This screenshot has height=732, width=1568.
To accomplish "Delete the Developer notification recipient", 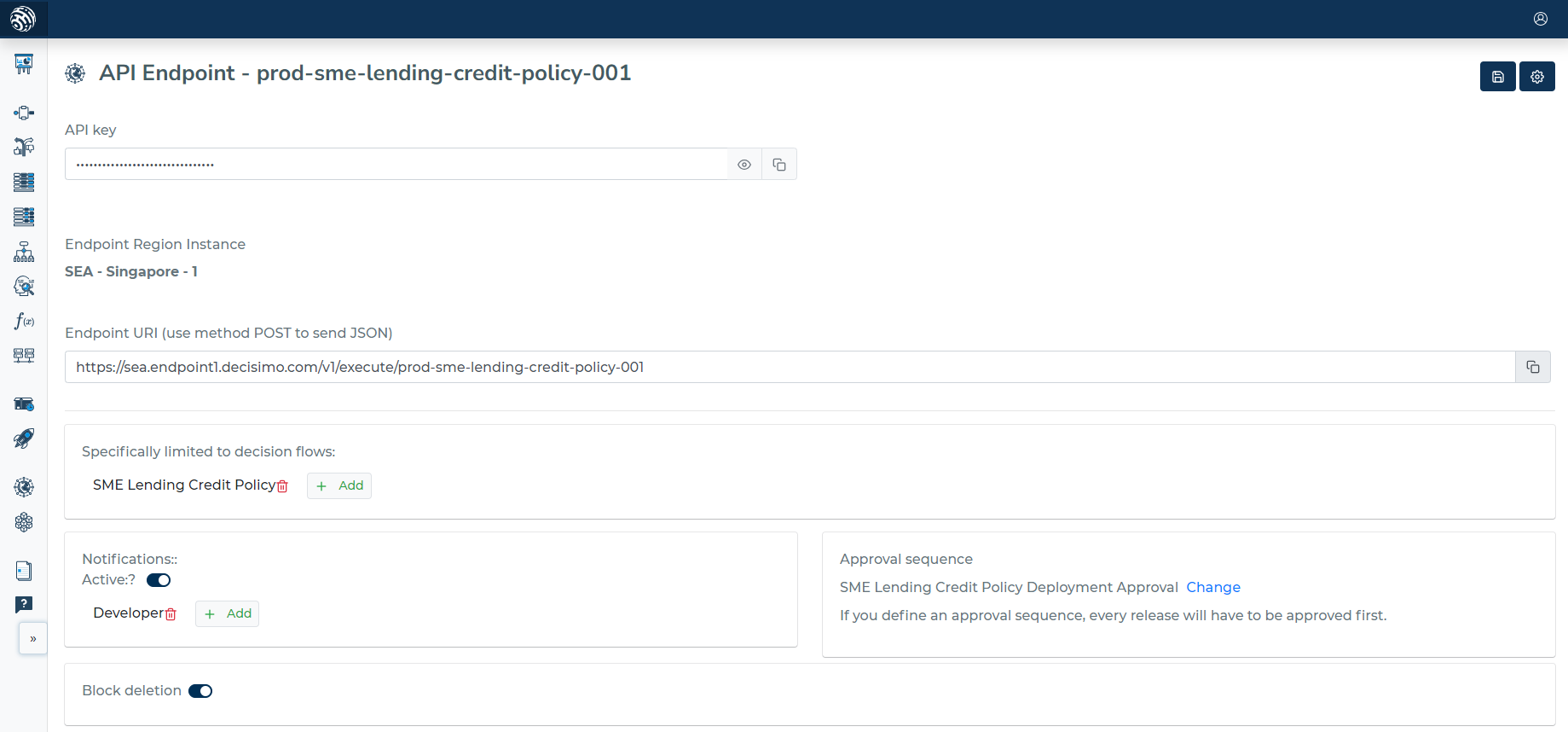I will 171,614.
